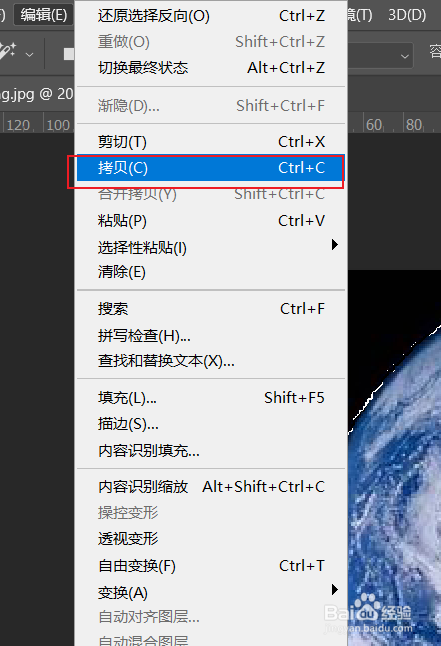The width and height of the screenshot is (441, 646).
Task: Select 粘贴(P) to paste
Action: pyautogui.click(x=211, y=221)
